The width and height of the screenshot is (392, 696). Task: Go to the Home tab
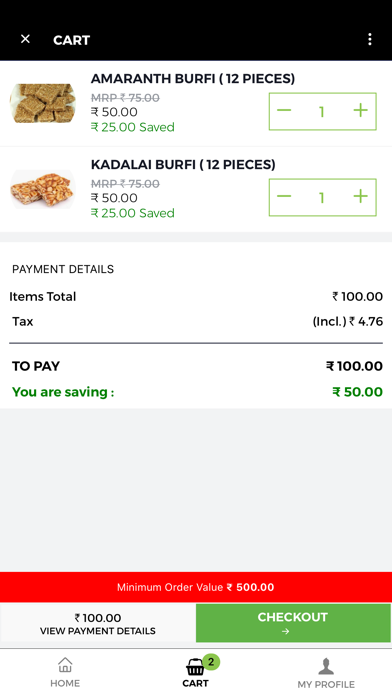[x=65, y=672]
